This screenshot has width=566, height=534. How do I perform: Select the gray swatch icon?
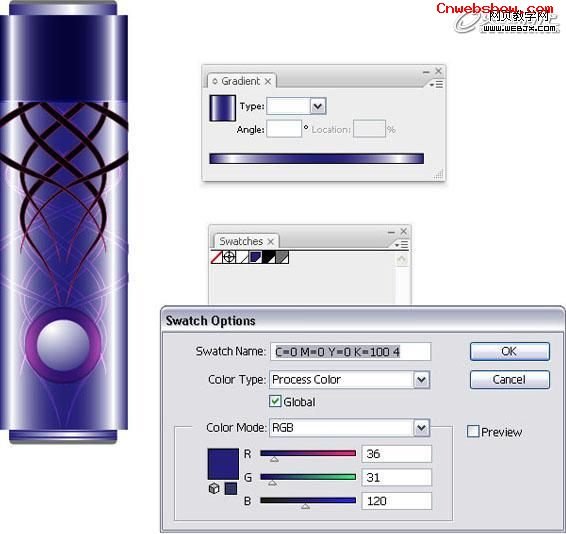pyautogui.click(x=282, y=257)
